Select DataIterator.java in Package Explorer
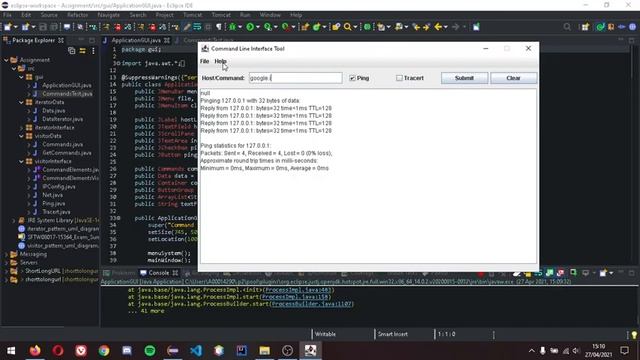The image size is (640, 360). tap(62, 119)
